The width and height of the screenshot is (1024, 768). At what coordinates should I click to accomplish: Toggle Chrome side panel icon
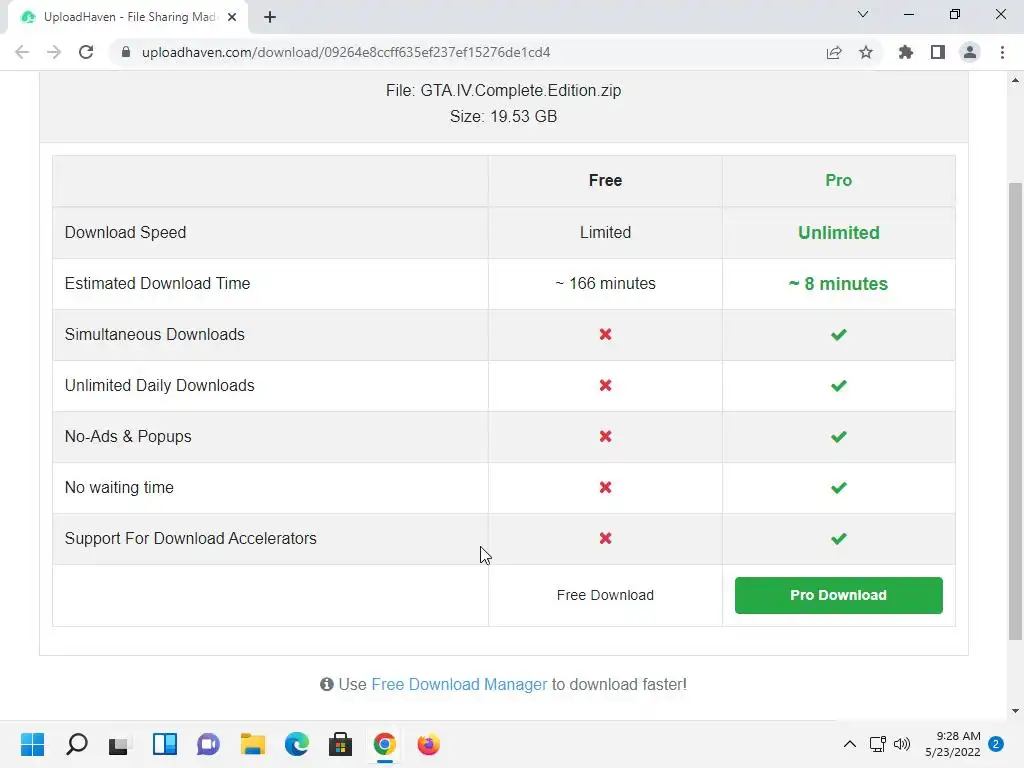[938, 52]
